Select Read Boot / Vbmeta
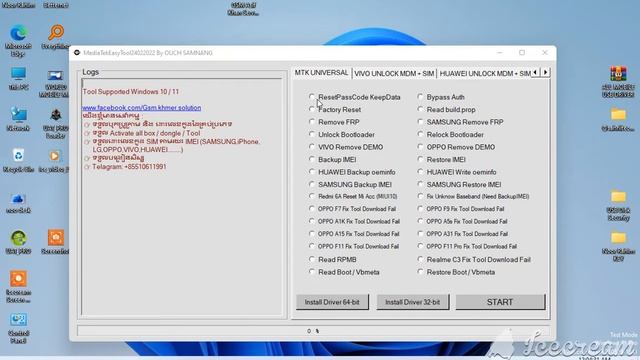Screen dimensions: 640x360 click(312, 272)
